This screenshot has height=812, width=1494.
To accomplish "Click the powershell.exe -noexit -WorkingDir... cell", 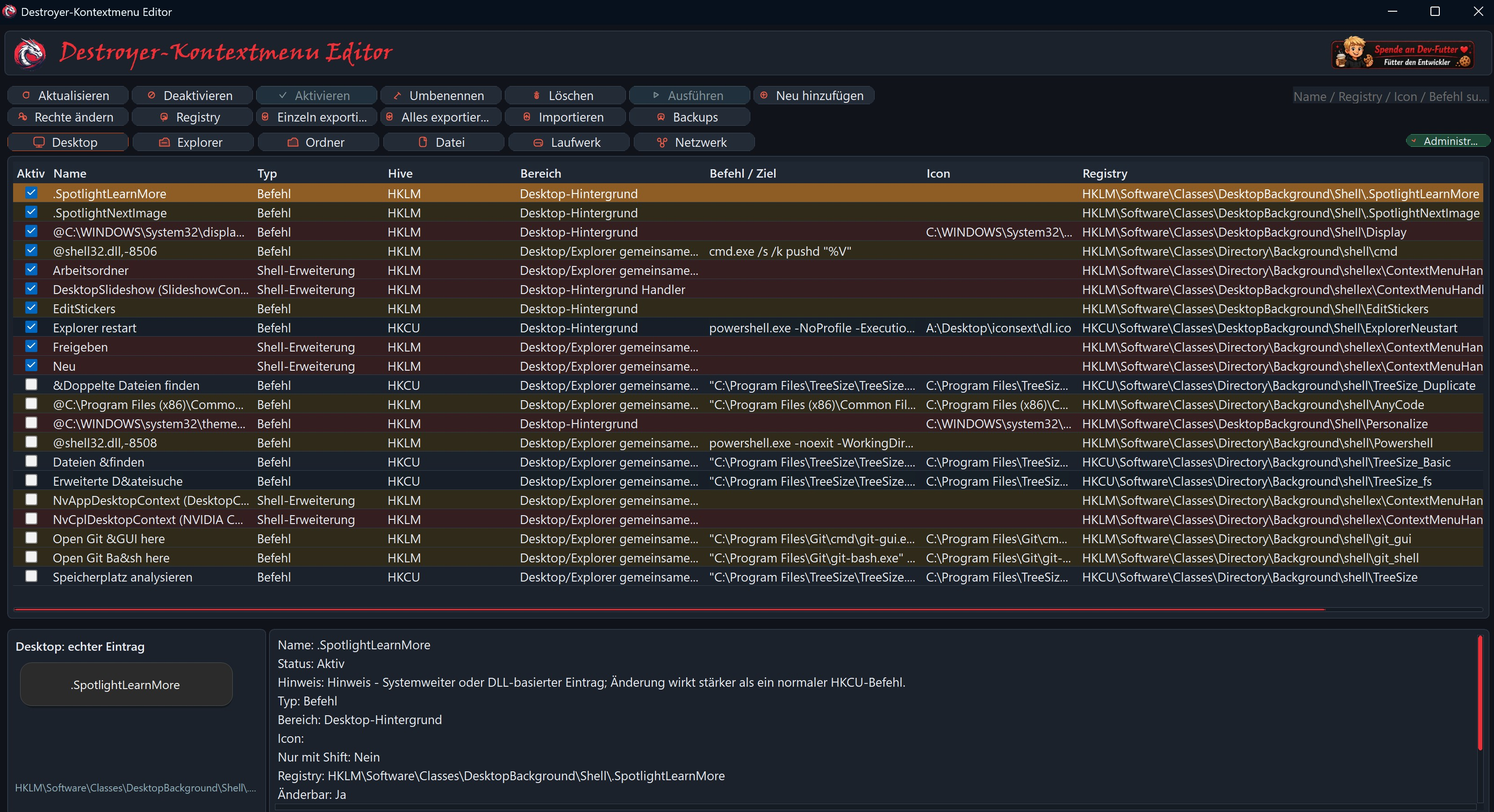I will (x=811, y=443).
